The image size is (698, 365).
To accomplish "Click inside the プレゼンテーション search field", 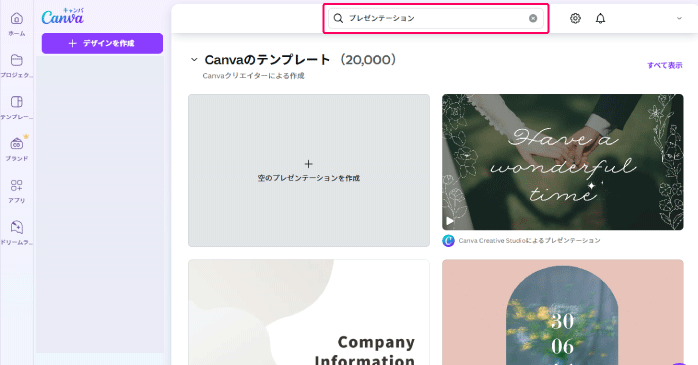I will click(436, 18).
